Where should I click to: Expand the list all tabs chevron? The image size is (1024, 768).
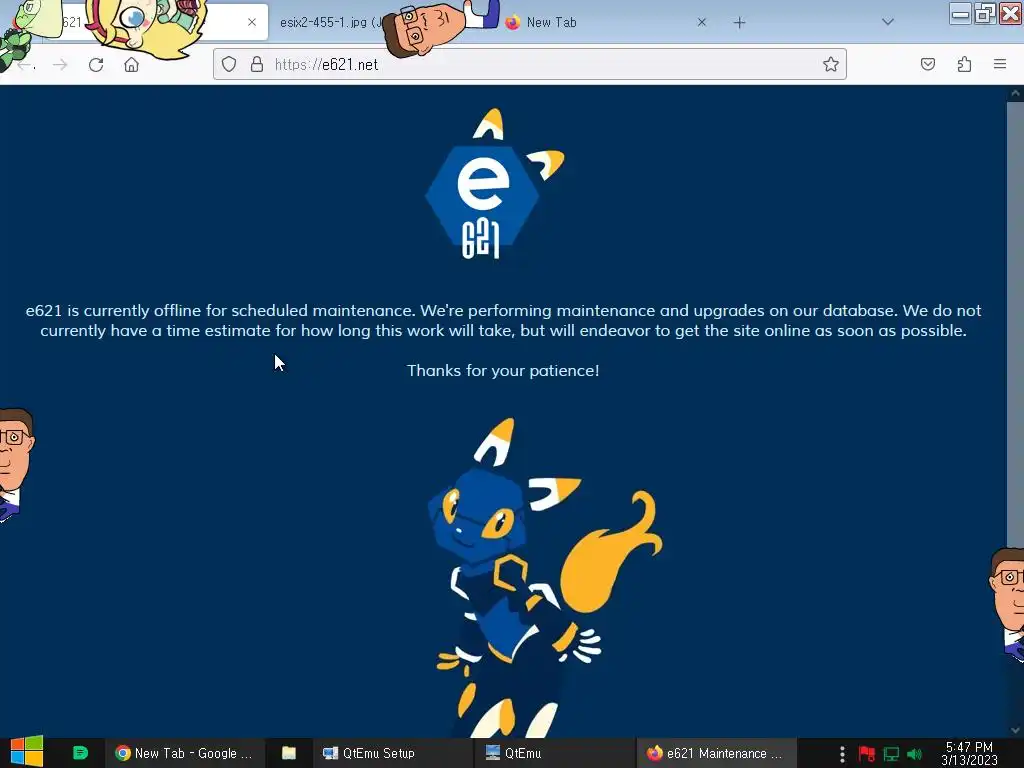pos(888,22)
